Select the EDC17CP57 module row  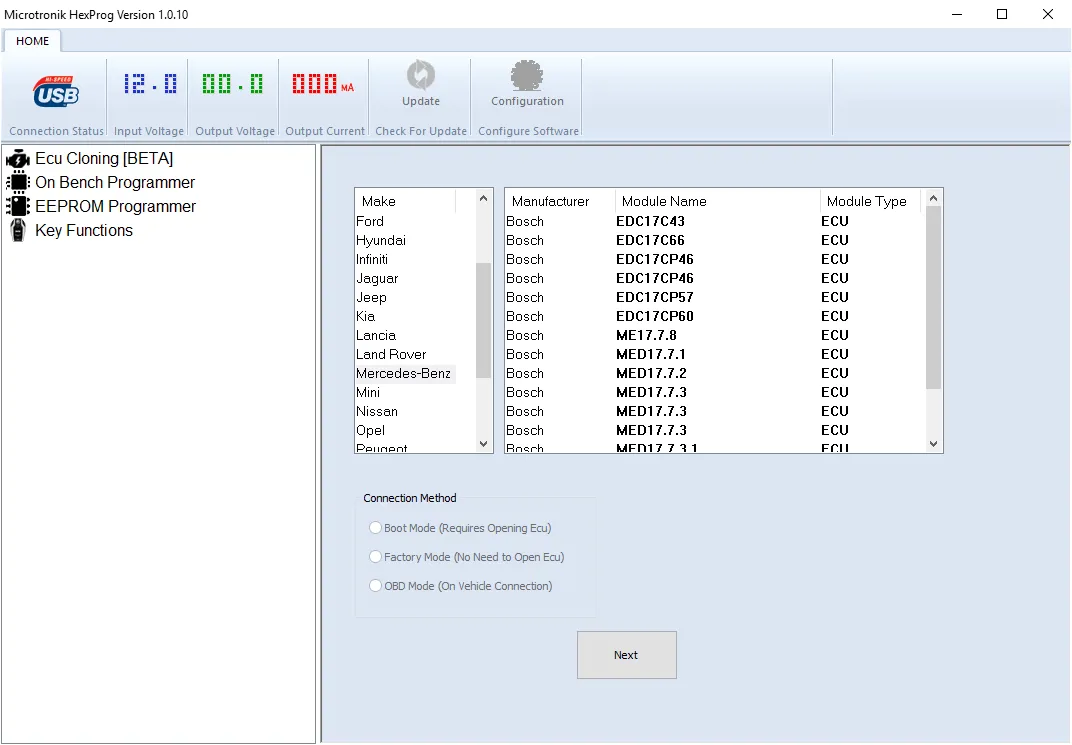(x=714, y=297)
